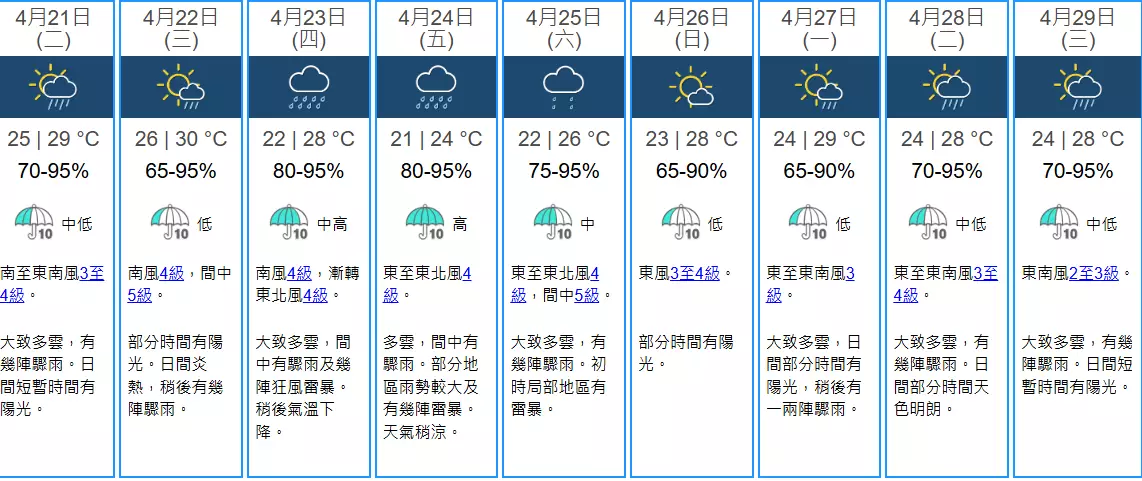Click the April 21 sunny-showers weather icon
Image resolution: width=1142 pixels, height=481 pixels.
(x=54, y=88)
